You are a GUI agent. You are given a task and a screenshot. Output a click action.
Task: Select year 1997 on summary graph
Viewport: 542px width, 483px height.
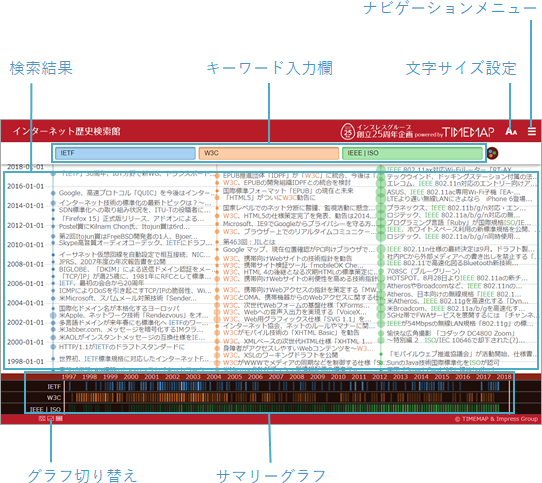pyautogui.click(x=69, y=377)
